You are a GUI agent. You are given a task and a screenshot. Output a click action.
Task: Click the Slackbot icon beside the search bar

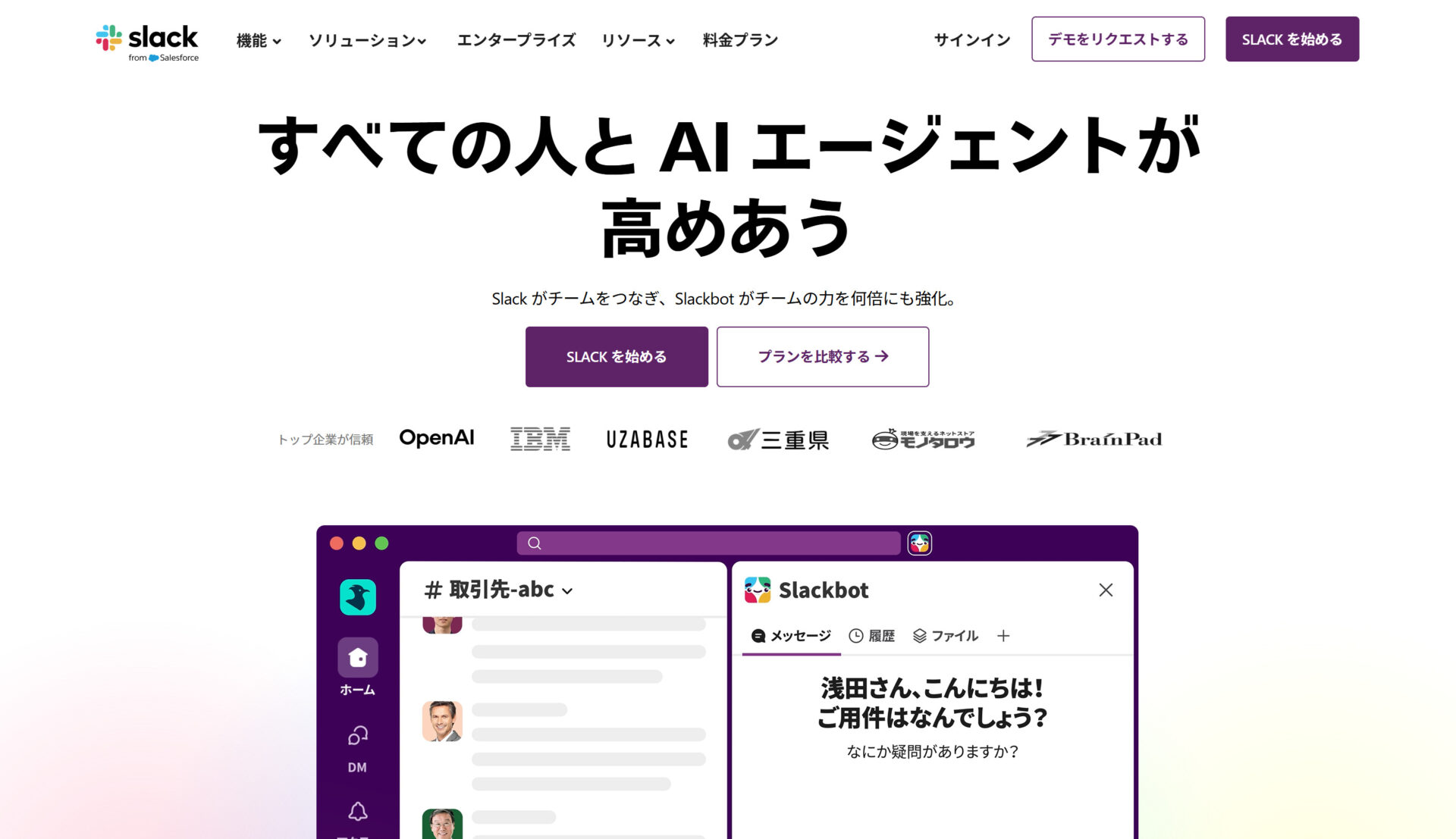pyautogui.click(x=920, y=543)
